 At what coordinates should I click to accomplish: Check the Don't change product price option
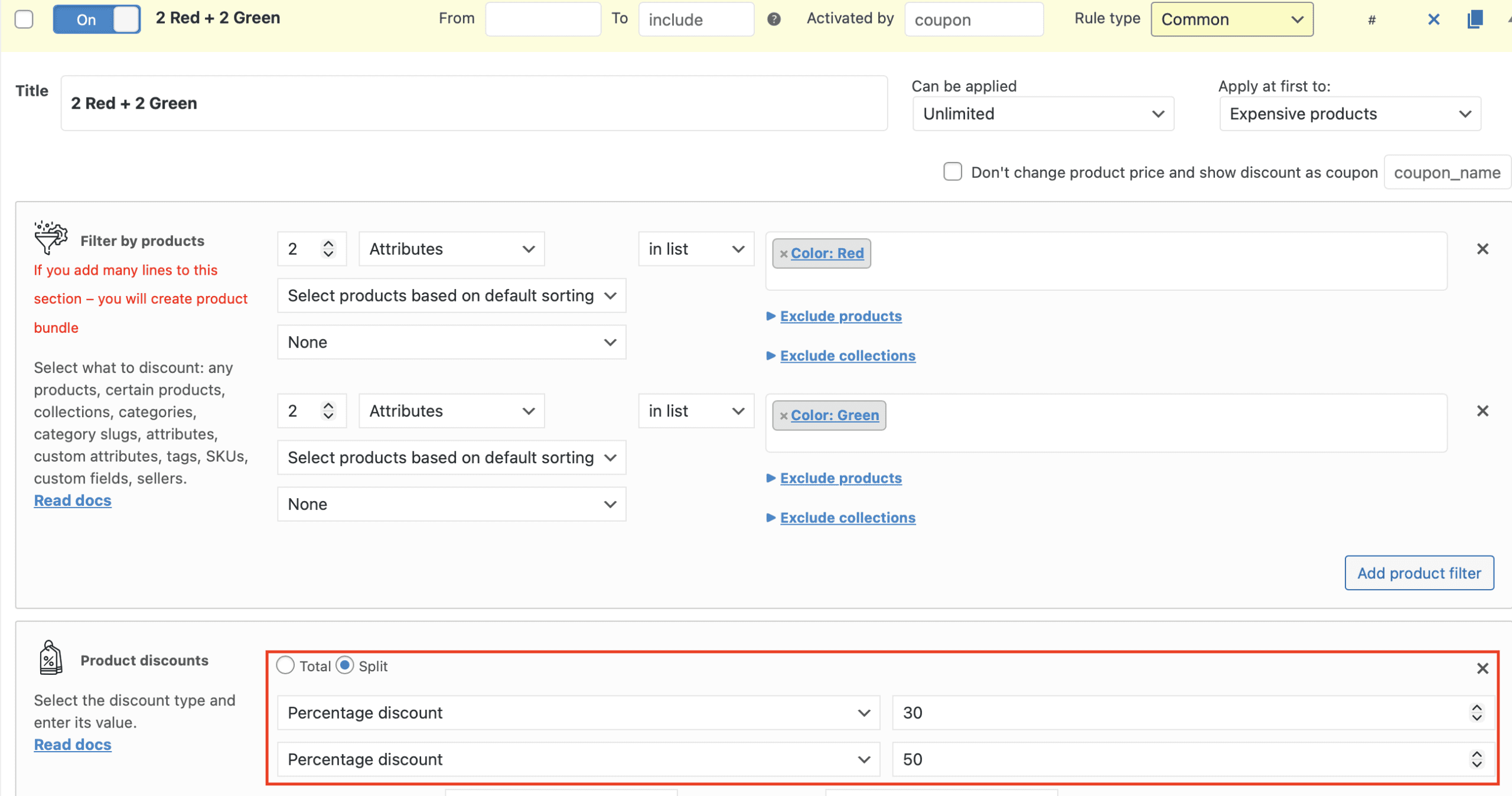pos(952,171)
